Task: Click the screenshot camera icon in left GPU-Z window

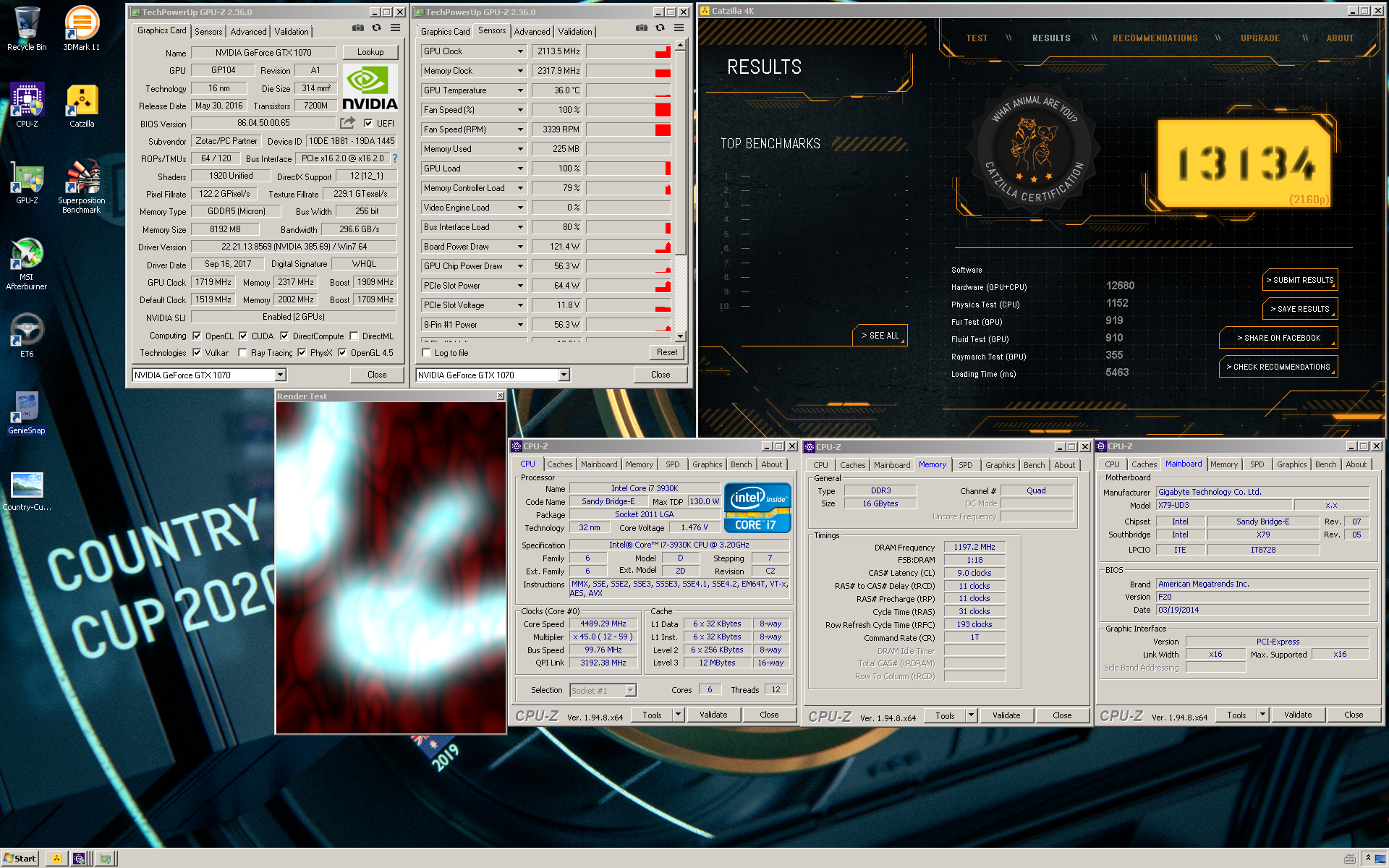Action: tap(357, 28)
